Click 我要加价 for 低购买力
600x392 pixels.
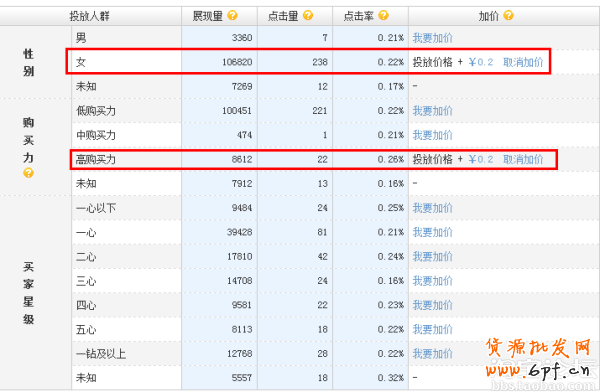432,111
